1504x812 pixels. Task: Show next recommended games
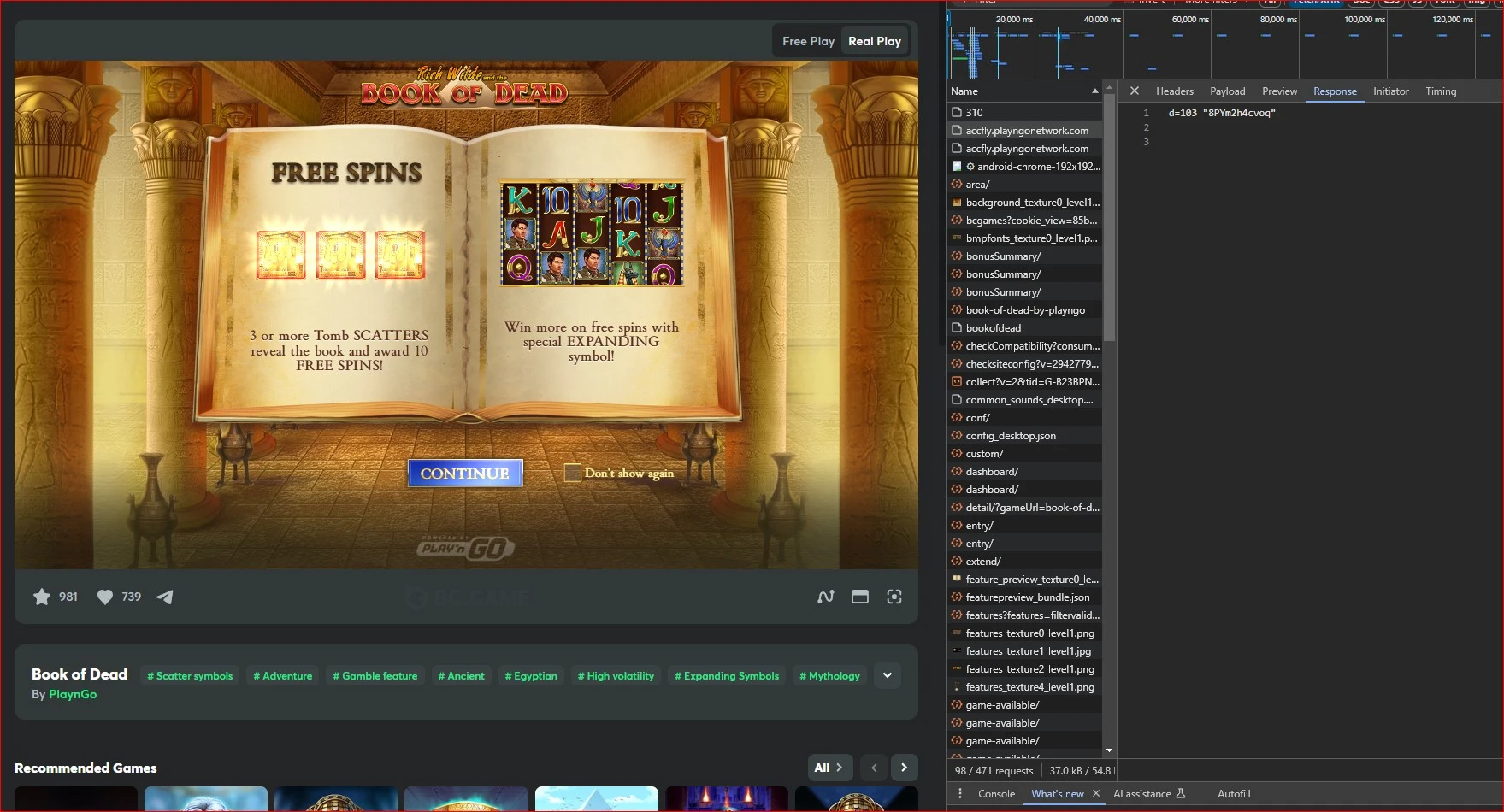905,768
